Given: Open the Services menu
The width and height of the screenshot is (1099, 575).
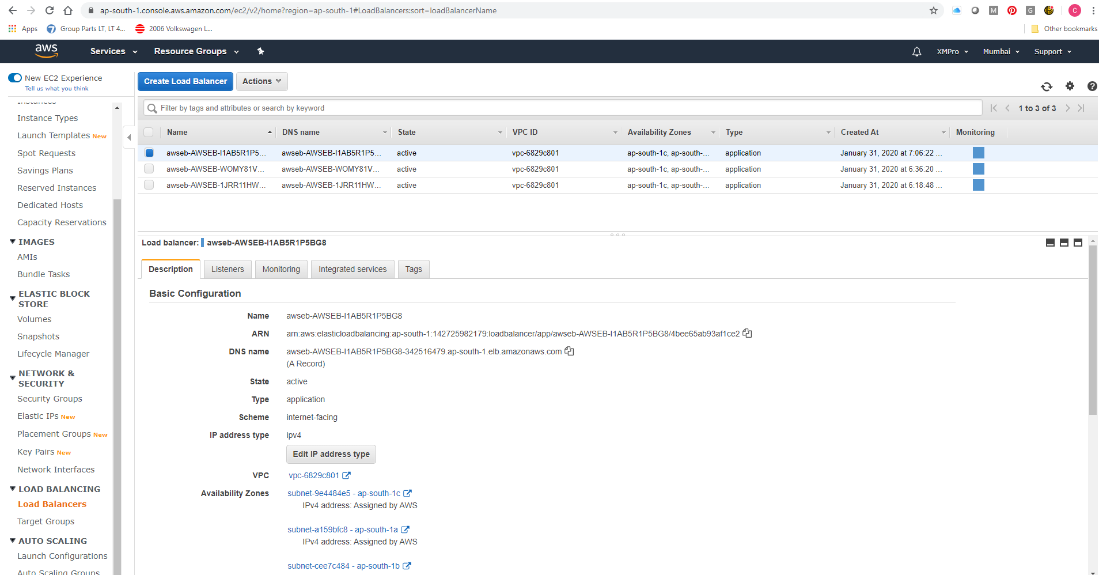Looking at the screenshot, I should (x=114, y=51).
